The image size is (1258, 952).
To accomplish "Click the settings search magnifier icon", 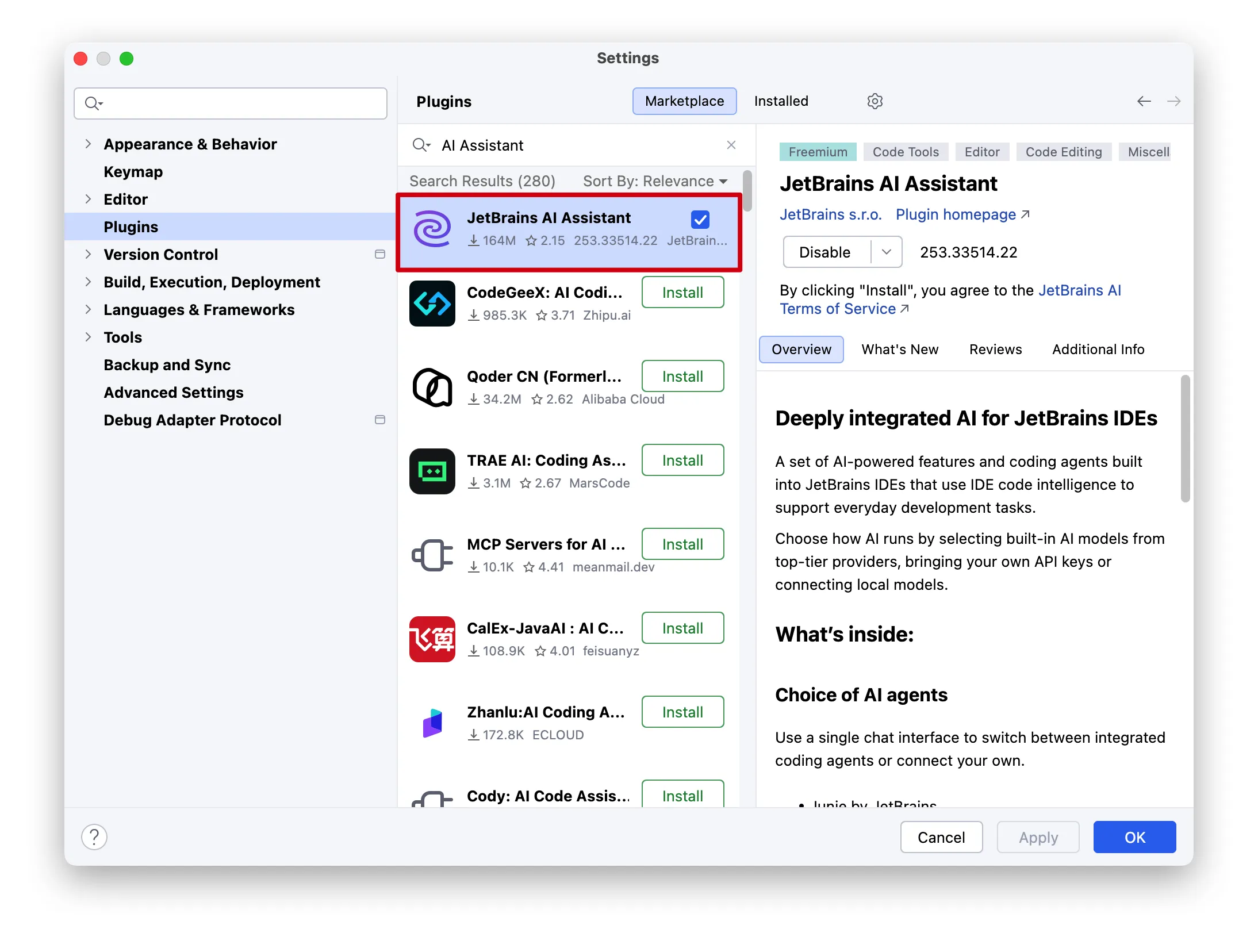I will [93, 103].
